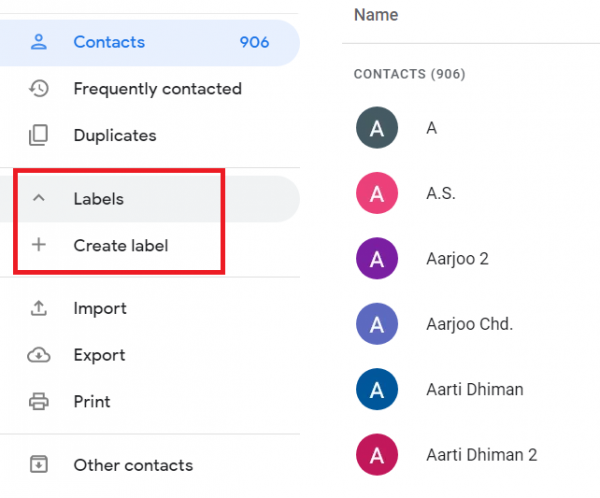Collapse the Labels section chevron
The width and height of the screenshot is (600, 498).
tap(39, 198)
